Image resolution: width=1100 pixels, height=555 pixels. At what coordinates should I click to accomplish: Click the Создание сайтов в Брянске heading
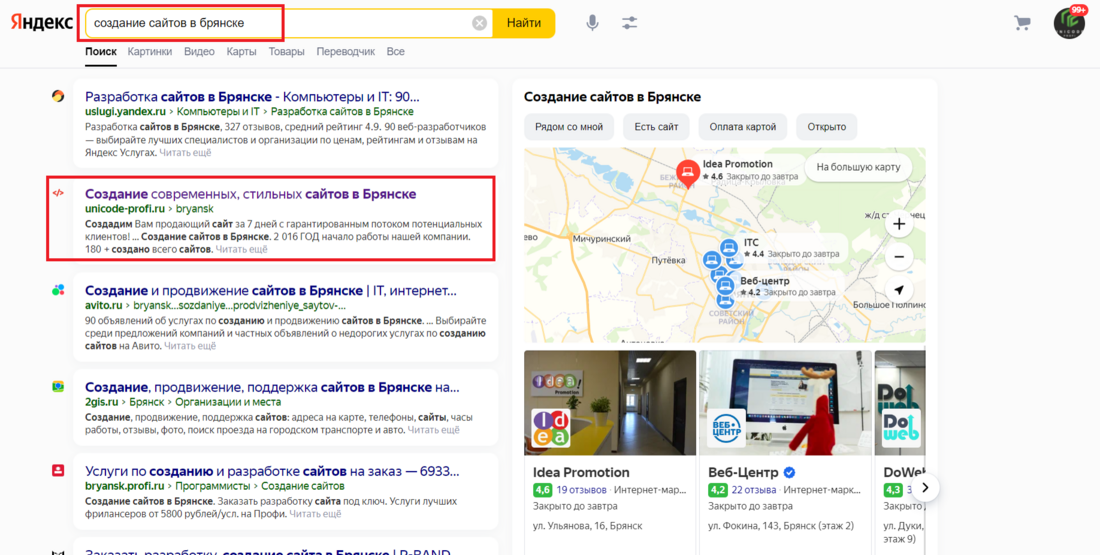tap(612, 97)
